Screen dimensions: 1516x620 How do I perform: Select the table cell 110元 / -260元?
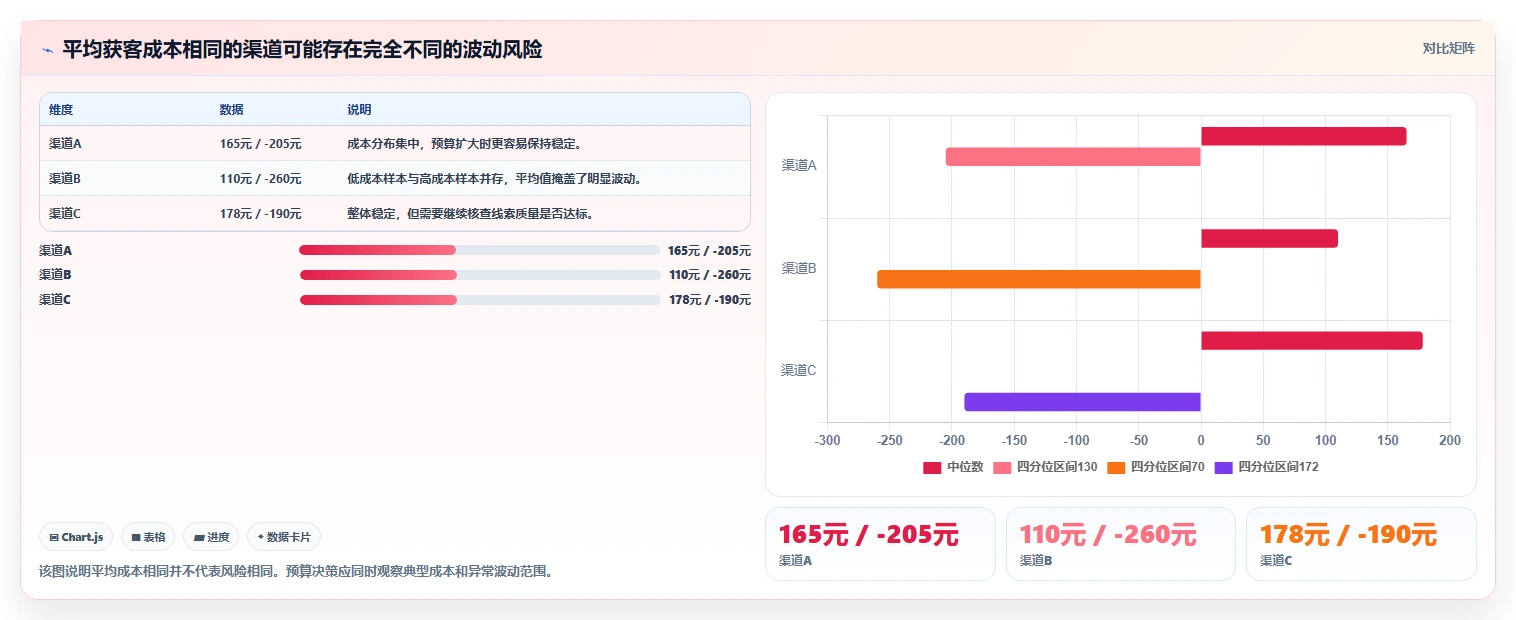click(x=261, y=179)
